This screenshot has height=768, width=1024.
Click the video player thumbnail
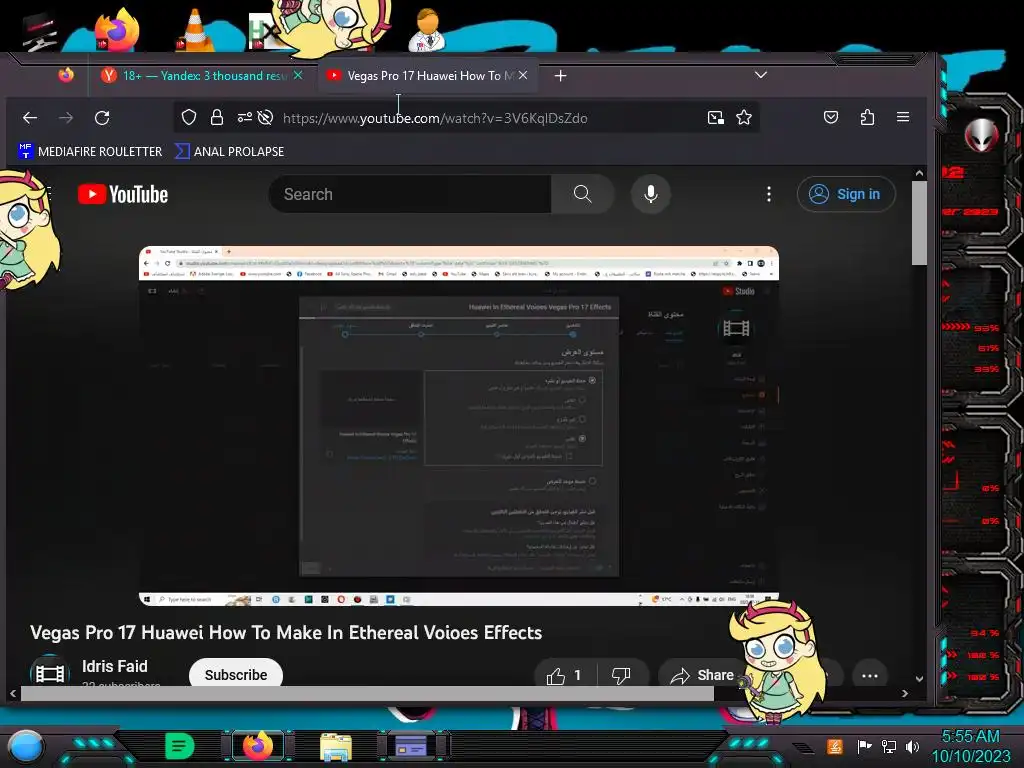[458, 426]
